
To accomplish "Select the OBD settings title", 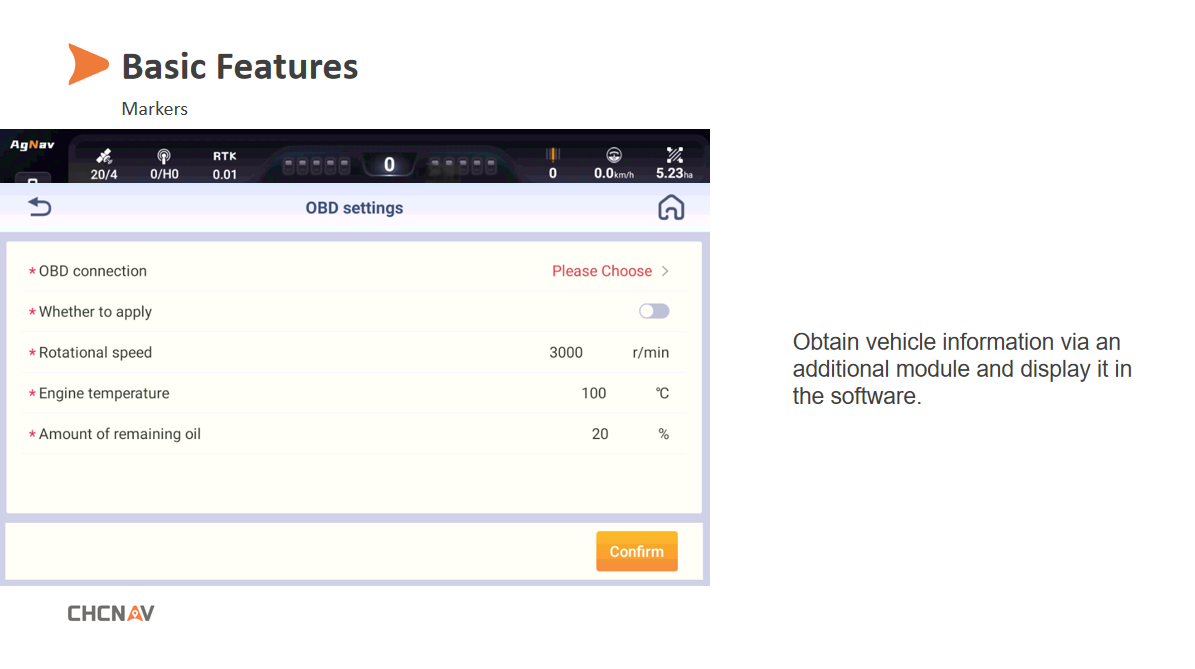I will 354,208.
